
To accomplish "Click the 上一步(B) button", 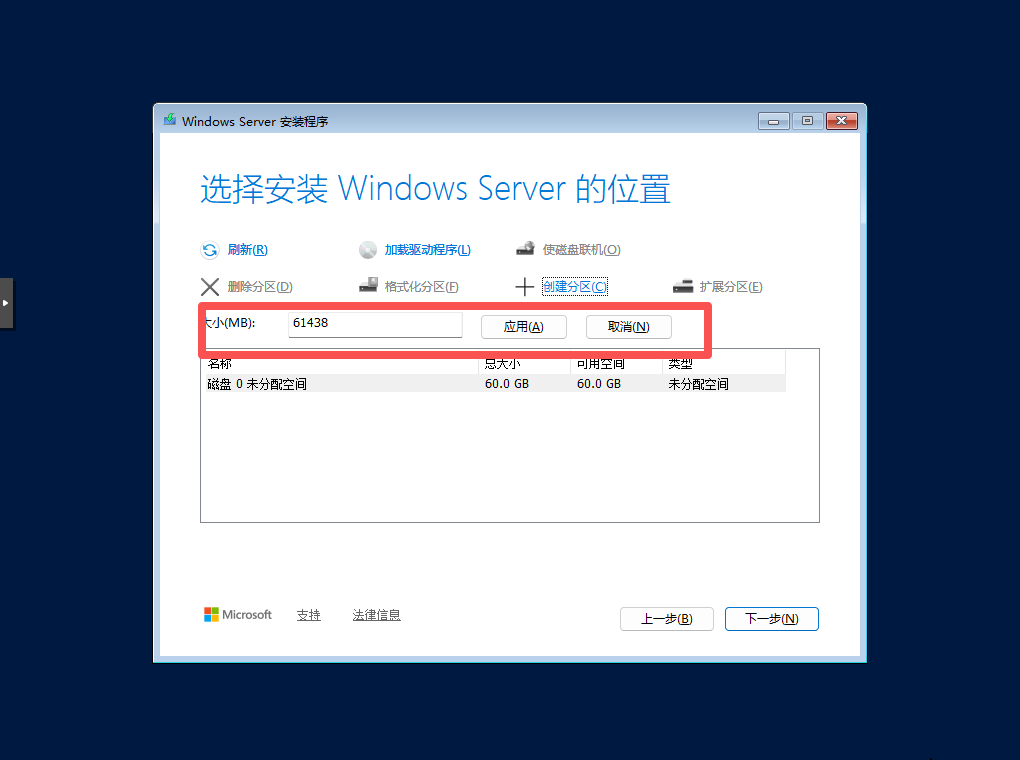I will tap(667, 619).
